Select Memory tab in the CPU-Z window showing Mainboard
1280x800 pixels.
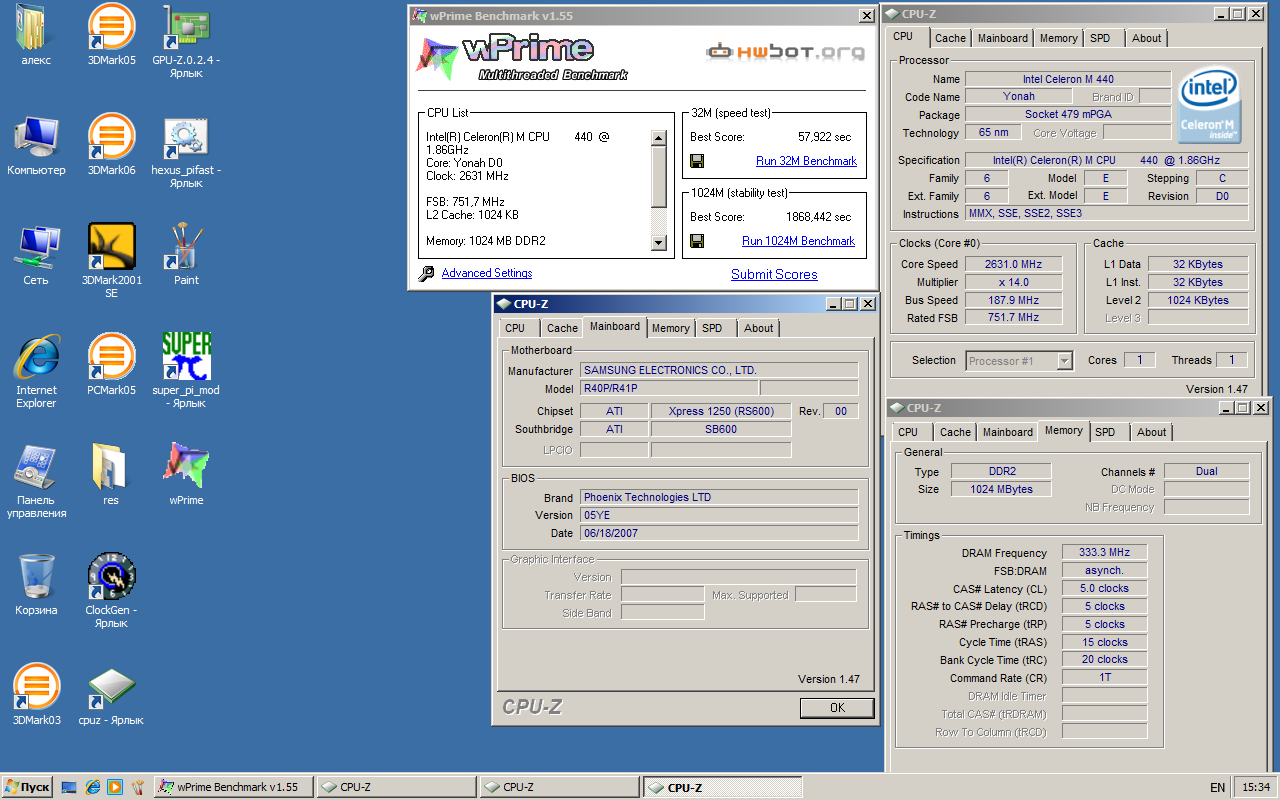coord(670,328)
